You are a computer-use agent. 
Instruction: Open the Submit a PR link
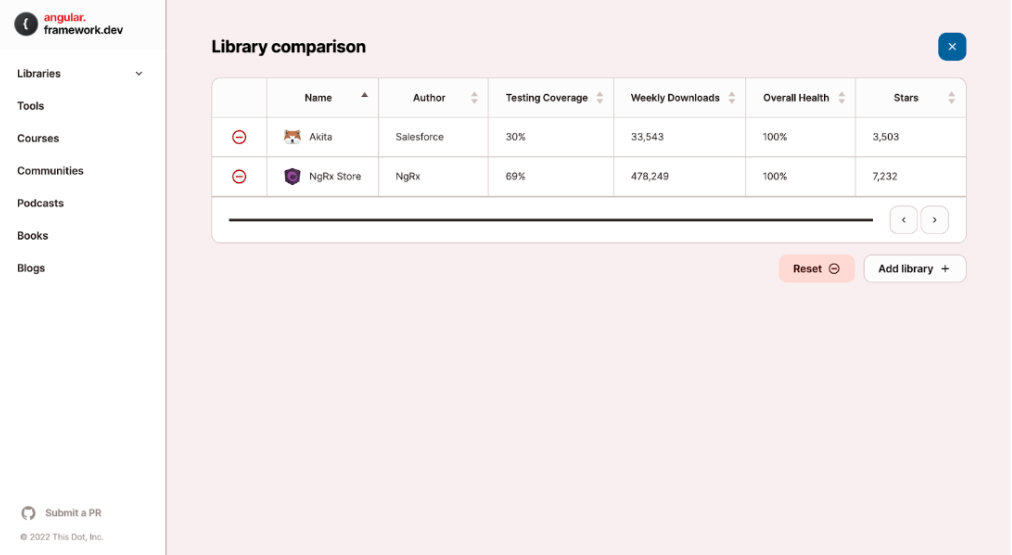[x=73, y=513]
